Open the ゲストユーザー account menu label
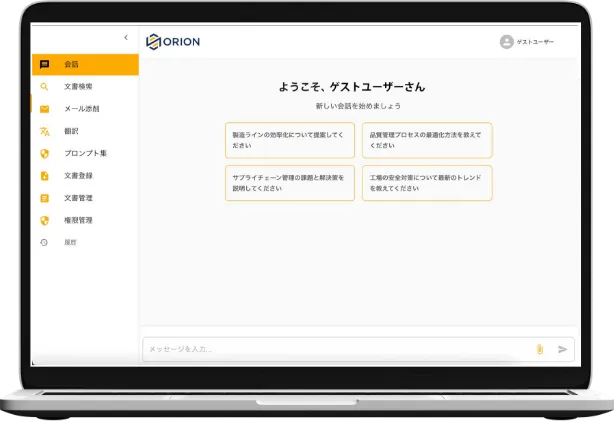This screenshot has width=614, height=421. 535,42
